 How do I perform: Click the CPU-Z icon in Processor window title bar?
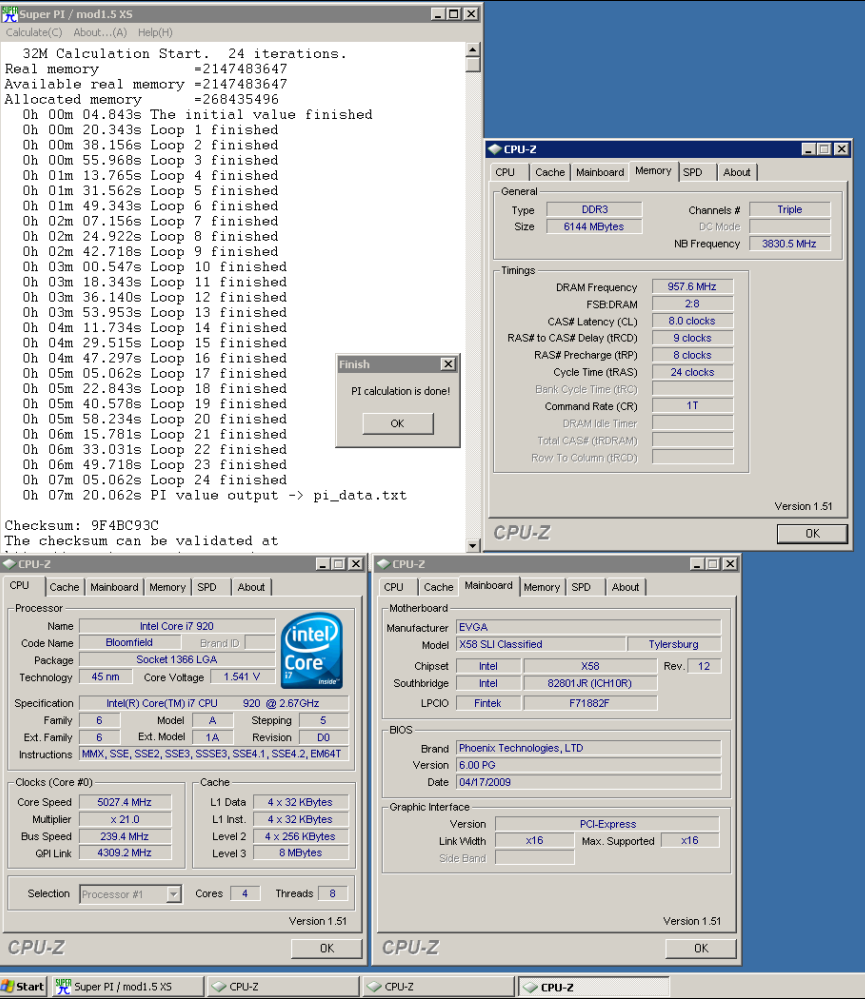click(9, 564)
